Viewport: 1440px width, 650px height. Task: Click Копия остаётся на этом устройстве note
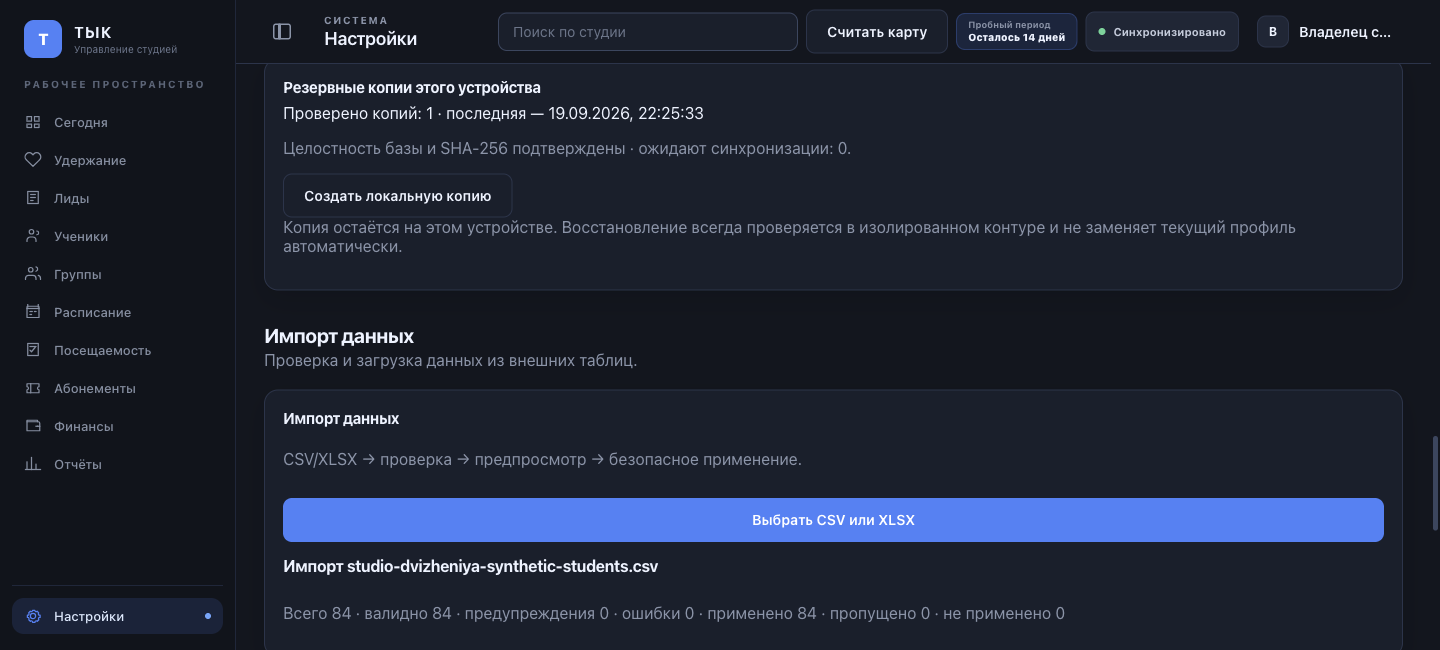point(789,237)
